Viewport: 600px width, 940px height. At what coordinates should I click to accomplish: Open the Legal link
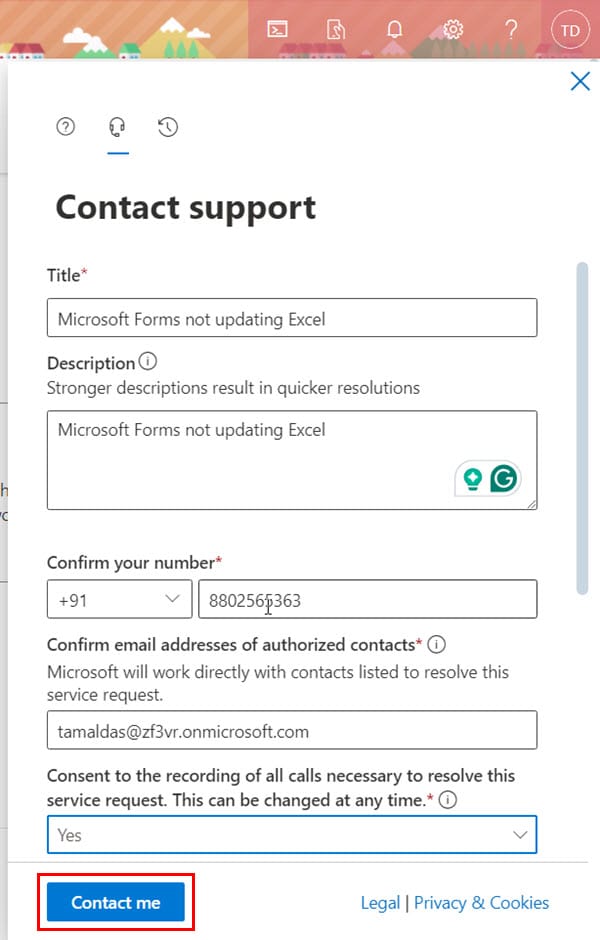coord(380,903)
